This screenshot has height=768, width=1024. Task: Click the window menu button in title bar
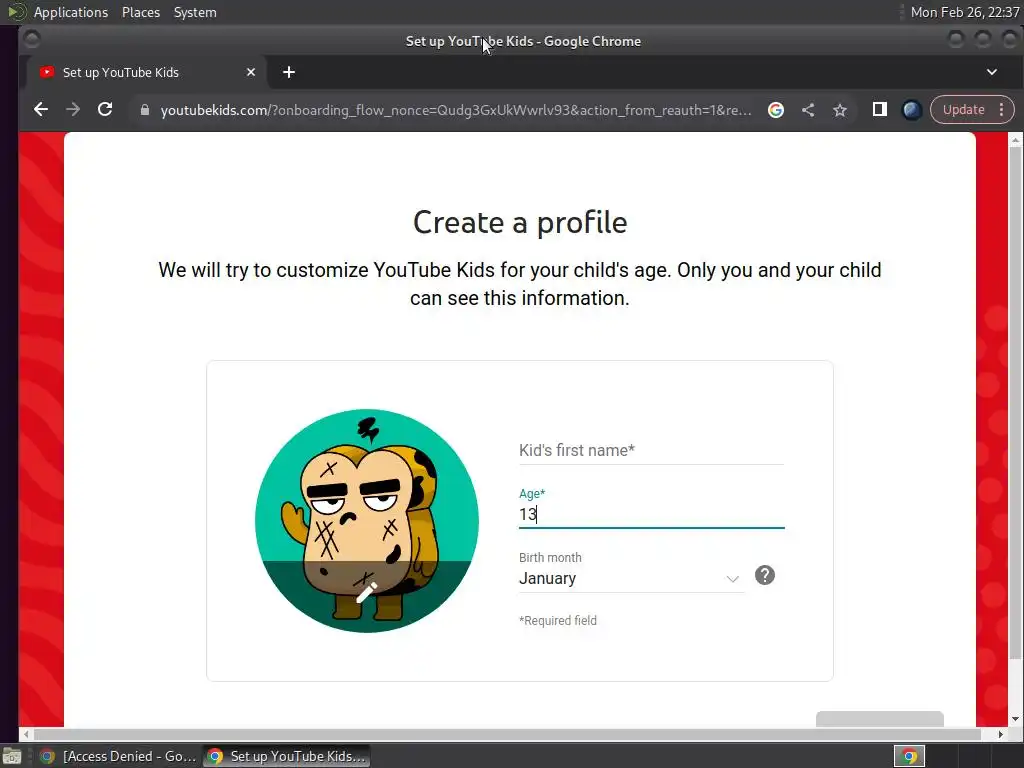click(x=31, y=40)
